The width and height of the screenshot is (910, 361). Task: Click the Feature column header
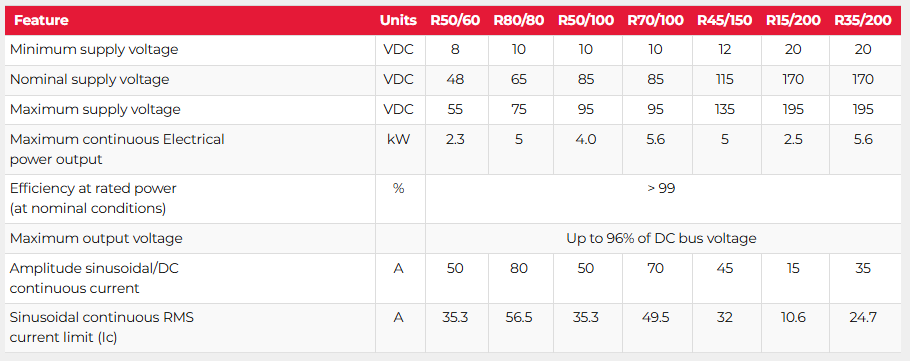point(41,21)
